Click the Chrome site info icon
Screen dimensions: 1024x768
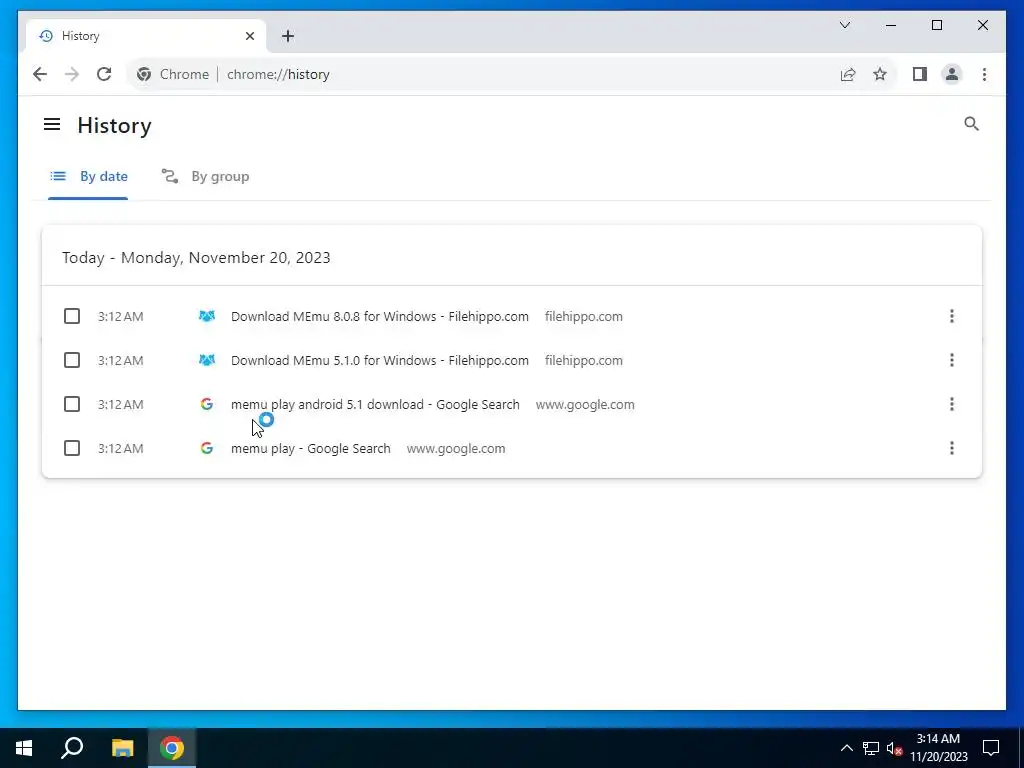coord(144,74)
